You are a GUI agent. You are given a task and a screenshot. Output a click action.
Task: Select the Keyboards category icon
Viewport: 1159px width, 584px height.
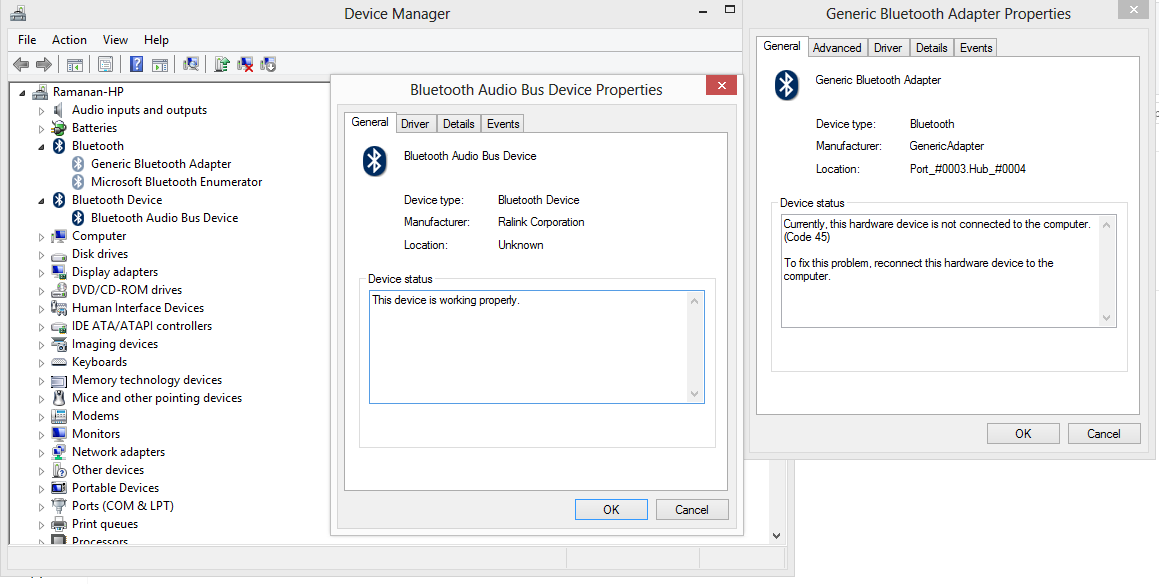[59, 362]
